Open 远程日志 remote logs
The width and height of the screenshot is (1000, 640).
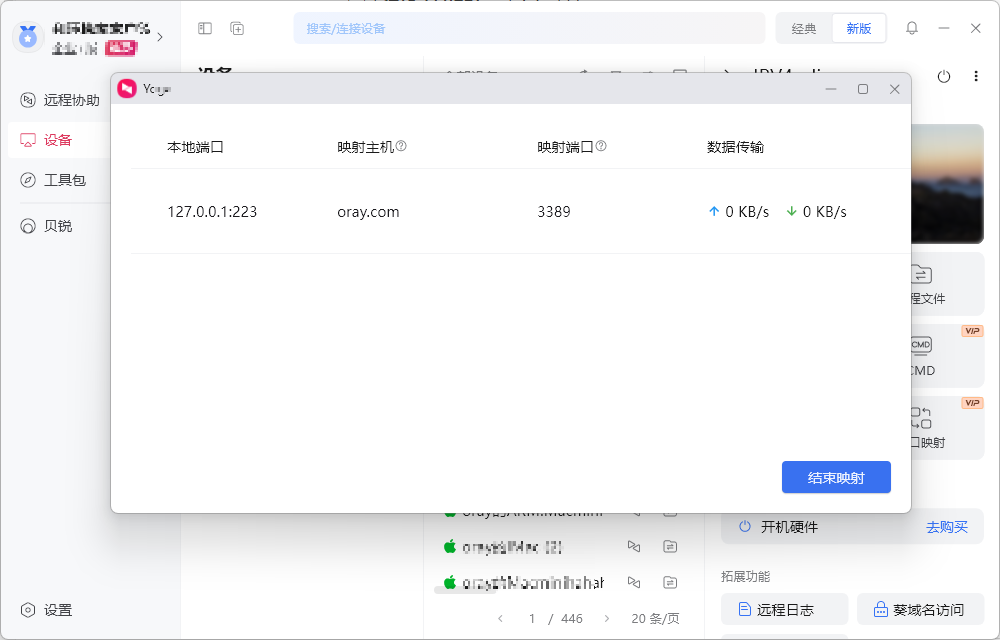[x=784, y=609]
